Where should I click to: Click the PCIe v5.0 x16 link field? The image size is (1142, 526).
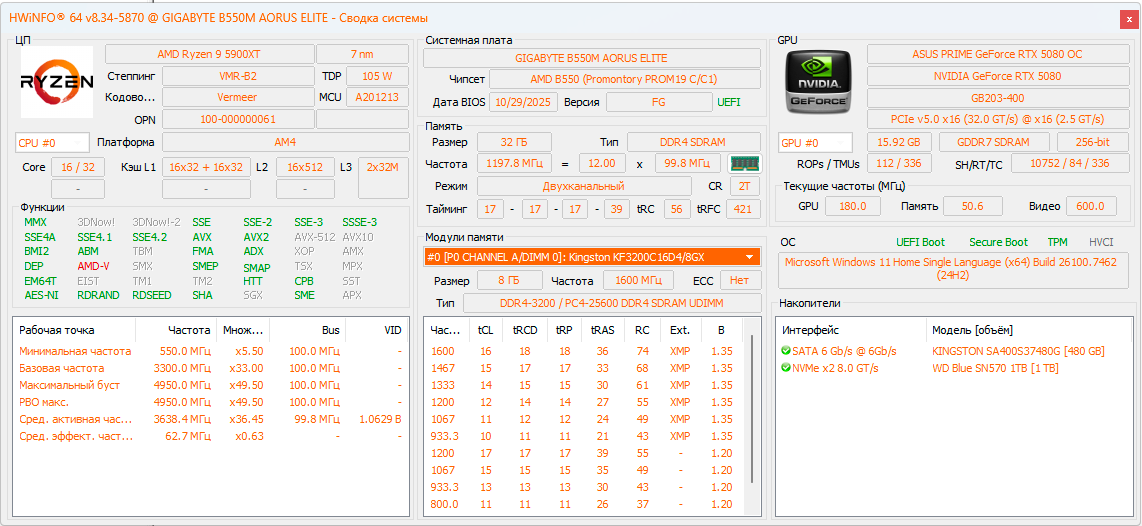[x=996, y=119]
